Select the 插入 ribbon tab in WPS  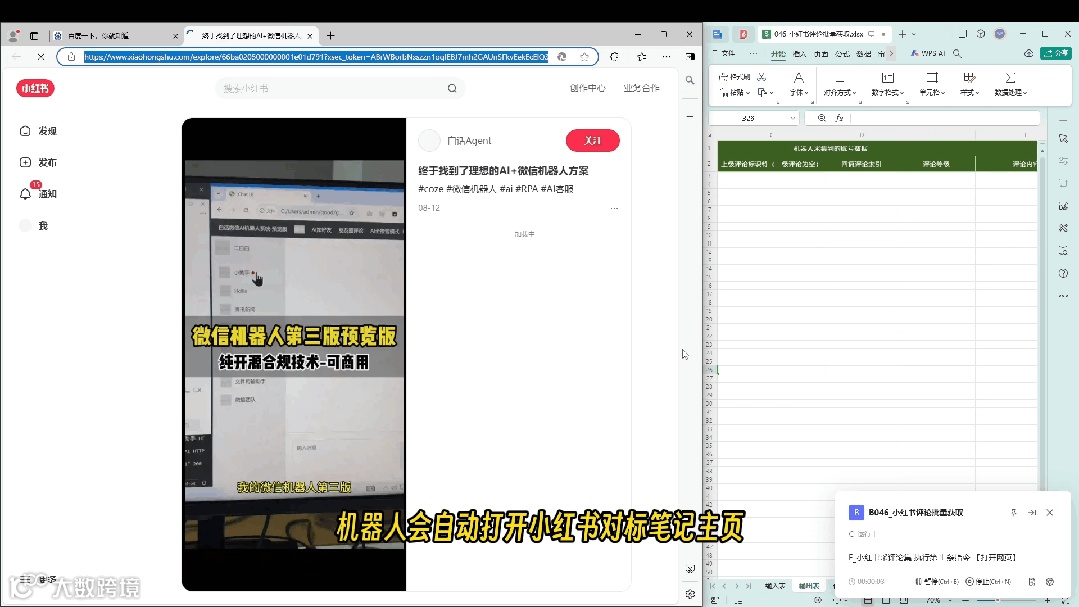tap(799, 54)
